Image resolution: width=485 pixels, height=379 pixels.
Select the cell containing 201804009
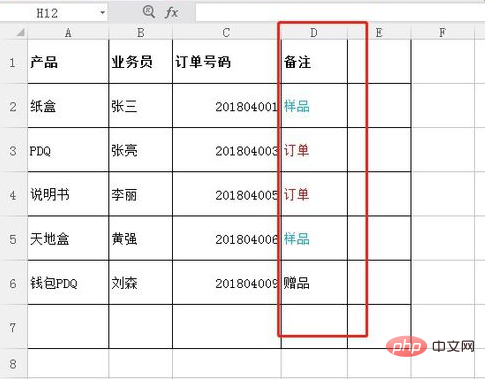coord(227,283)
